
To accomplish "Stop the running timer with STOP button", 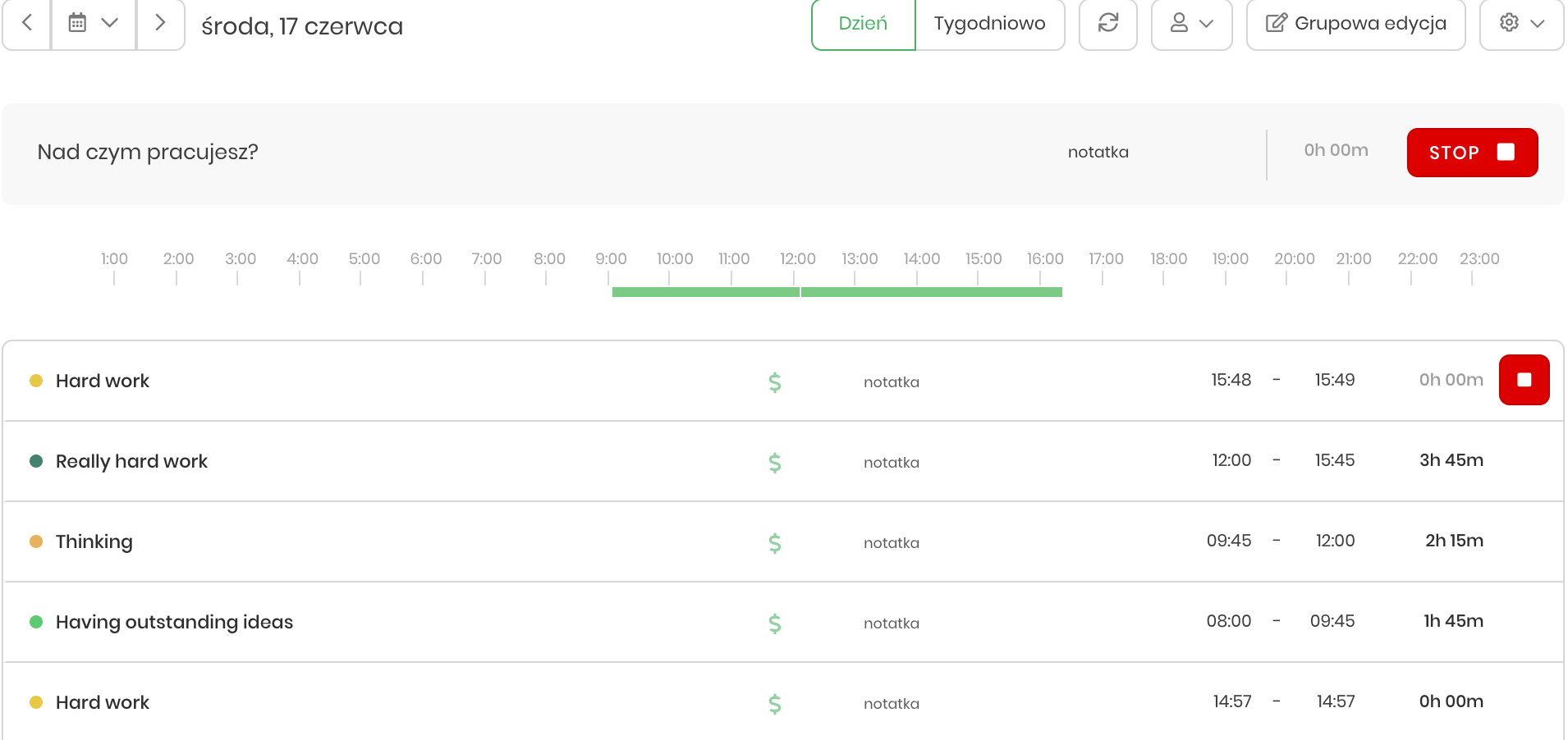I will 1473,153.
